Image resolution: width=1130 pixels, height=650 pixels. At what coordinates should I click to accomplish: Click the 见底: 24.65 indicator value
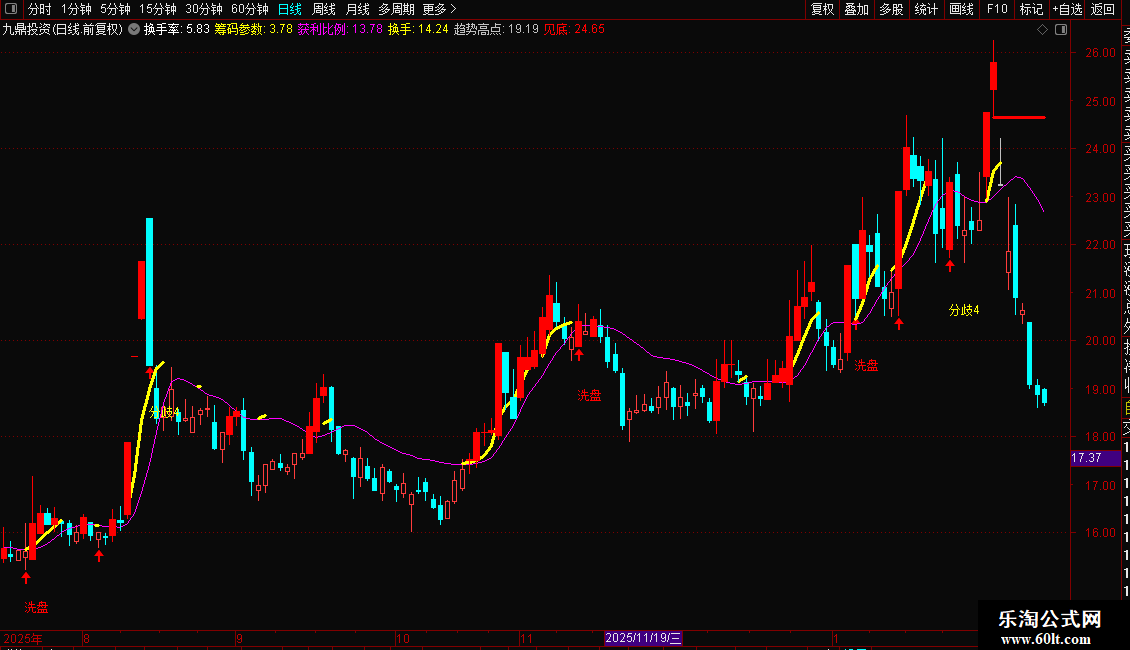[x=574, y=30]
